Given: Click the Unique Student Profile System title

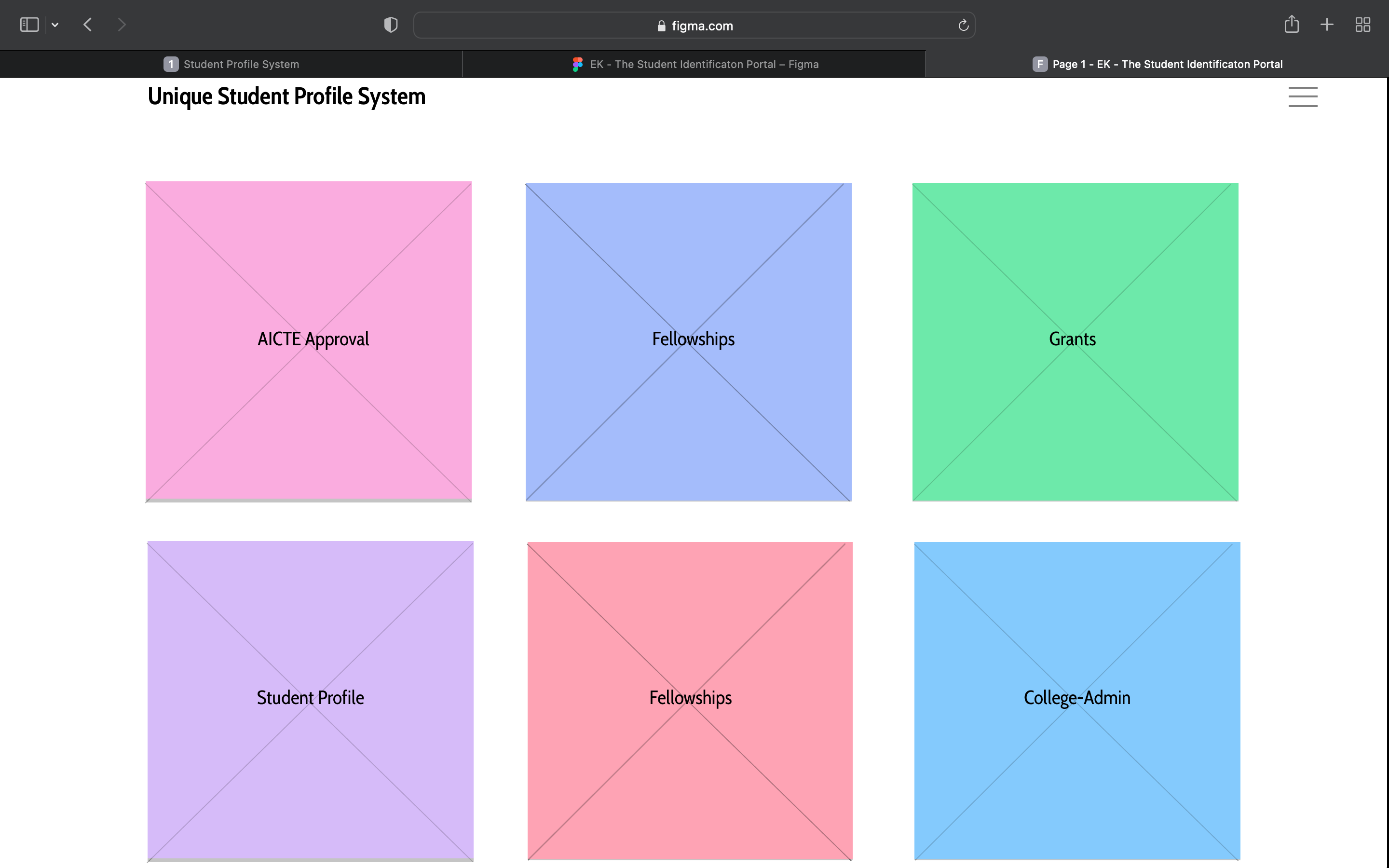Looking at the screenshot, I should coord(286,96).
